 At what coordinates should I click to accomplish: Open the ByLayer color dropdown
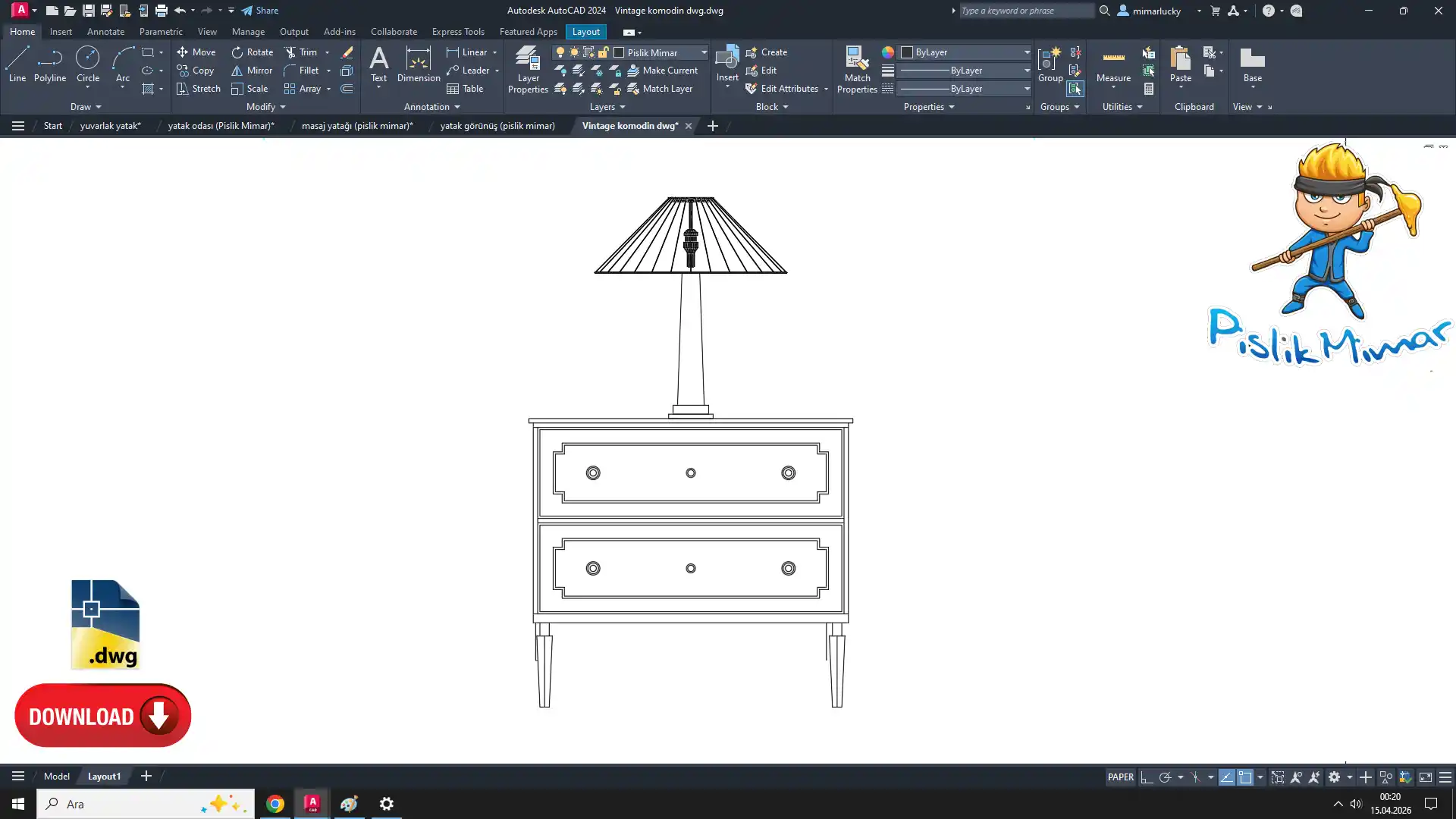1027,52
